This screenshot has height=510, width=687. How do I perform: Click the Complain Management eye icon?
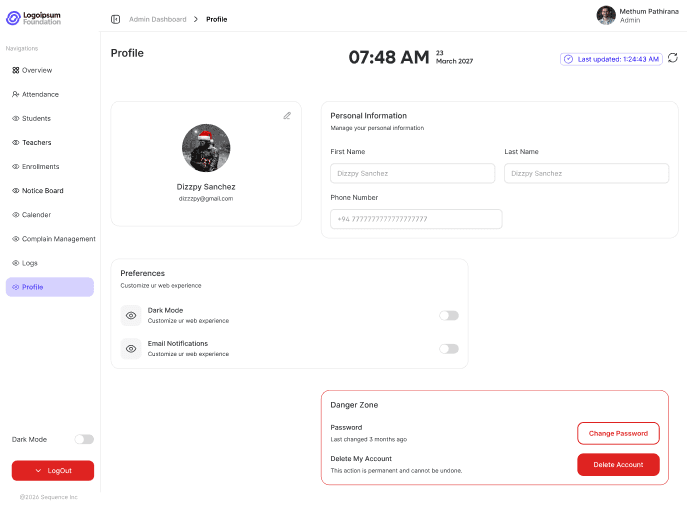(16, 239)
